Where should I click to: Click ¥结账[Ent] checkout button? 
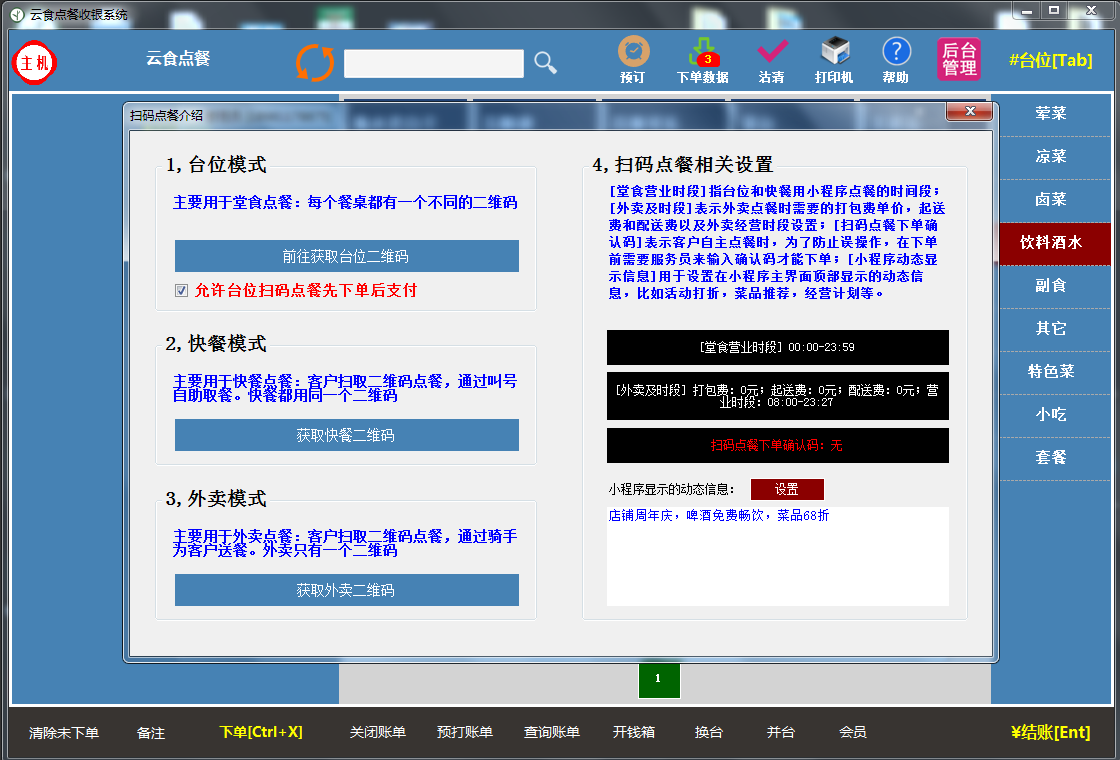1050,732
